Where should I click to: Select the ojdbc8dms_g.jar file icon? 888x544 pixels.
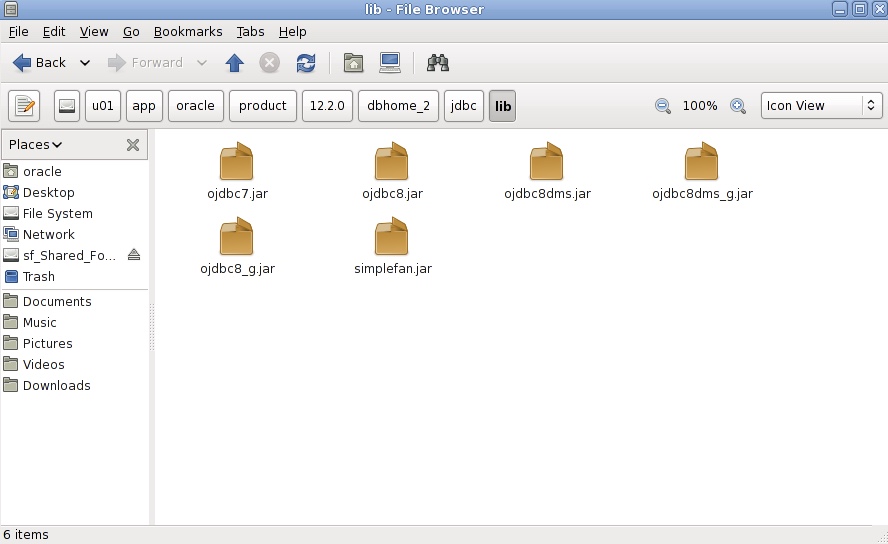pyautogui.click(x=702, y=161)
